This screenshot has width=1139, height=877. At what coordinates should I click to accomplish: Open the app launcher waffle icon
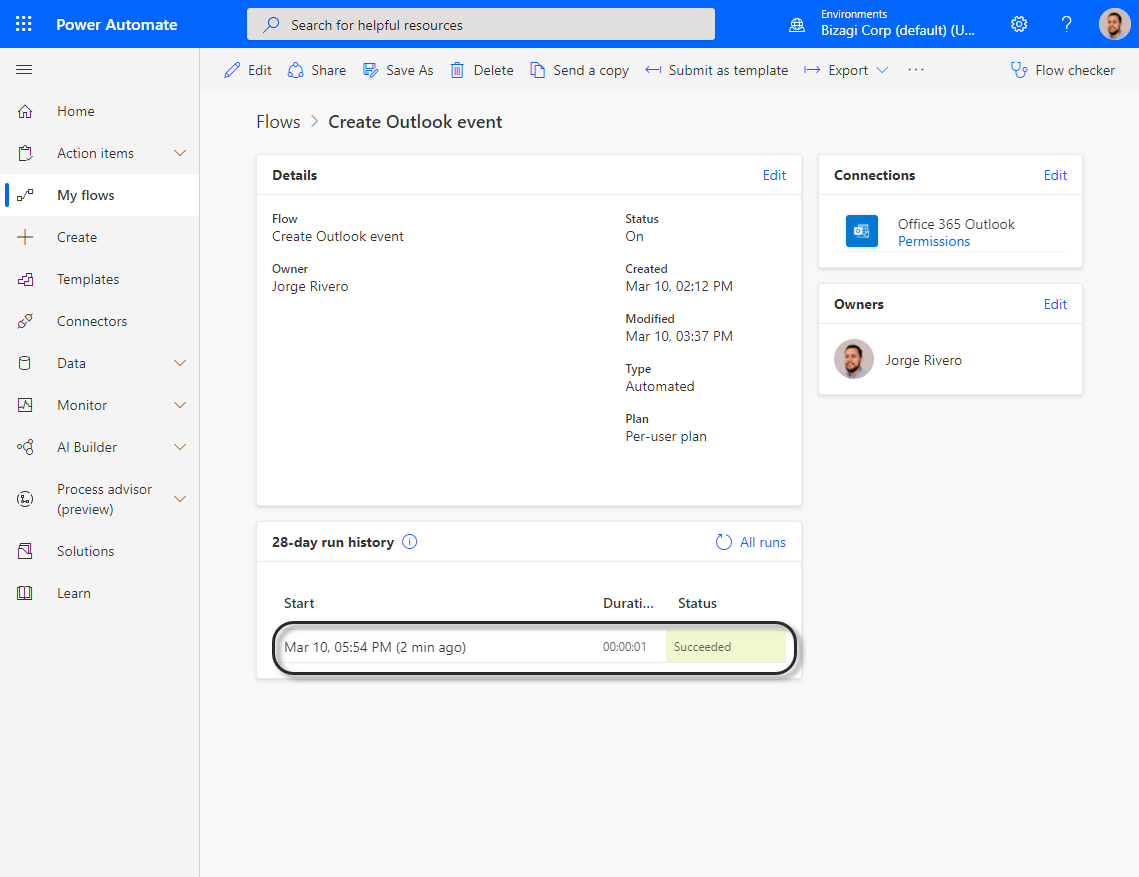click(24, 24)
